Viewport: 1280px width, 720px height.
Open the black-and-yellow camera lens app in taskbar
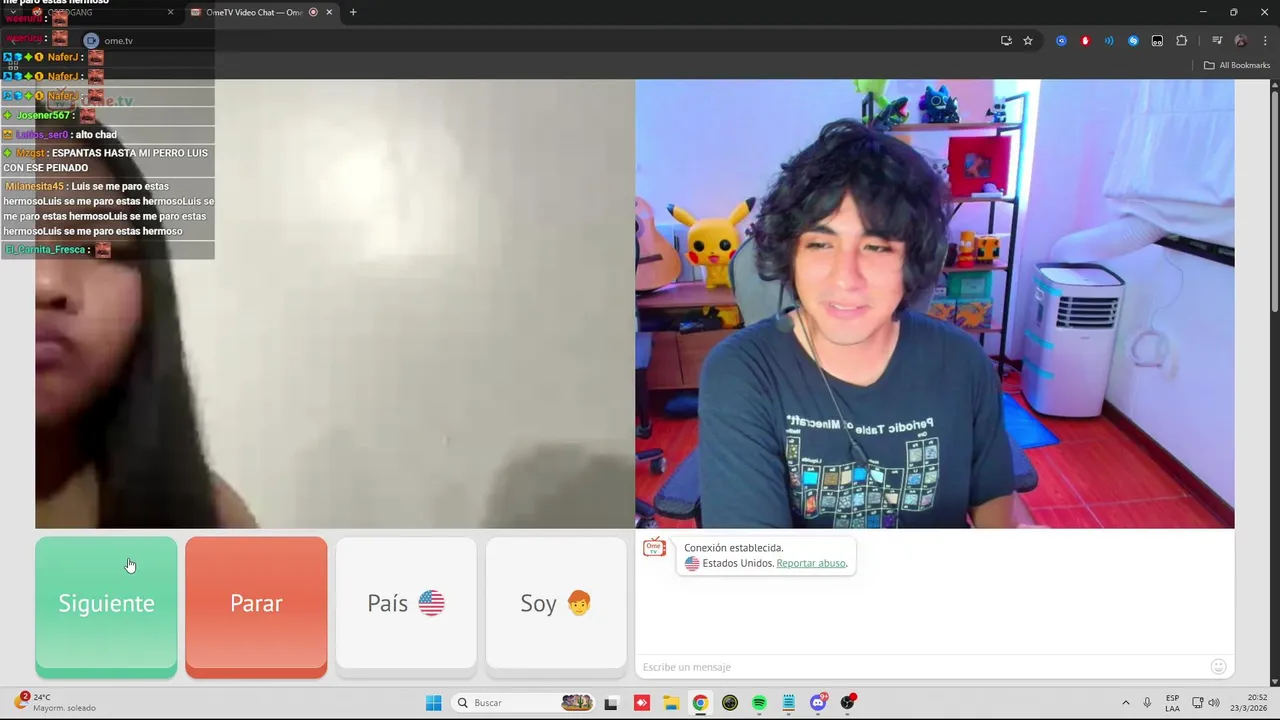(730, 703)
